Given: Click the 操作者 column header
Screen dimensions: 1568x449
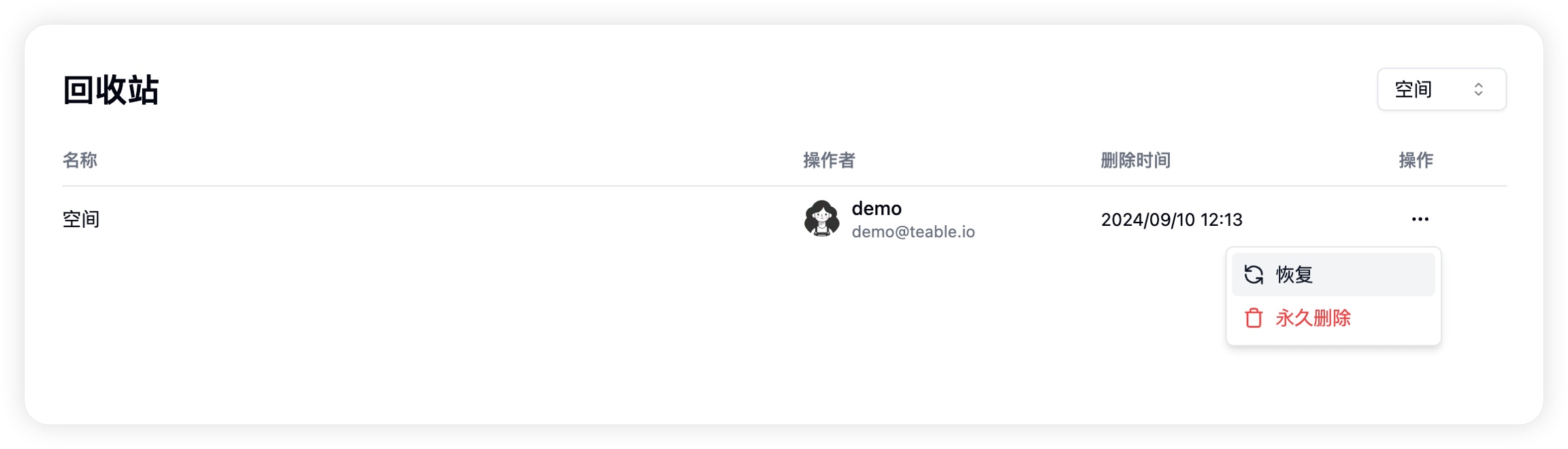Looking at the screenshot, I should (x=829, y=161).
